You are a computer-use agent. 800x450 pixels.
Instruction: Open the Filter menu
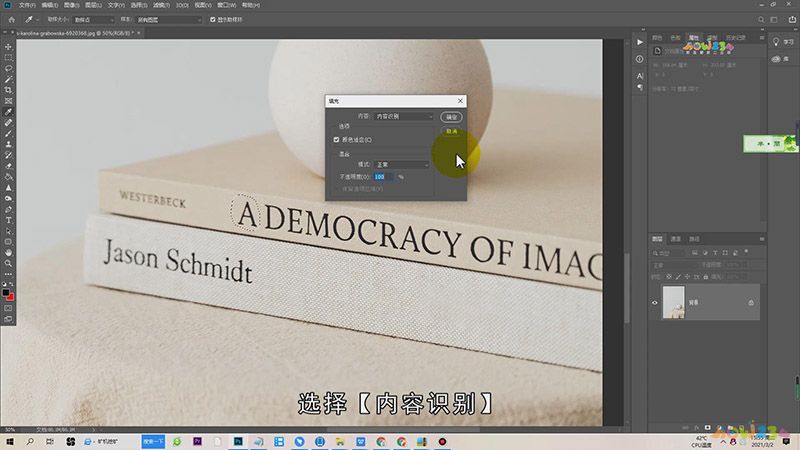tap(161, 5)
